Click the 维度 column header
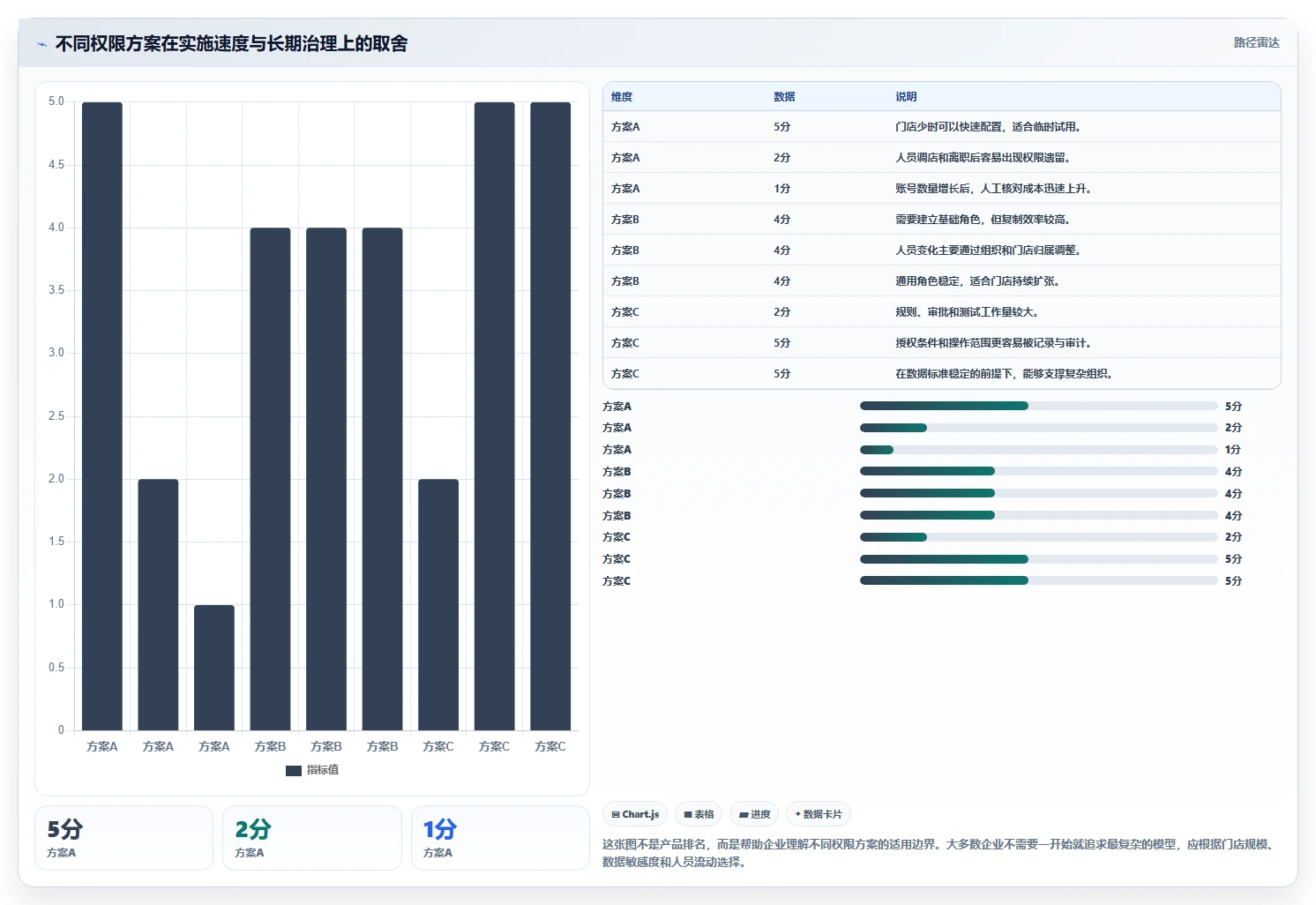Viewport: 1316px width, 905px height. coord(622,97)
